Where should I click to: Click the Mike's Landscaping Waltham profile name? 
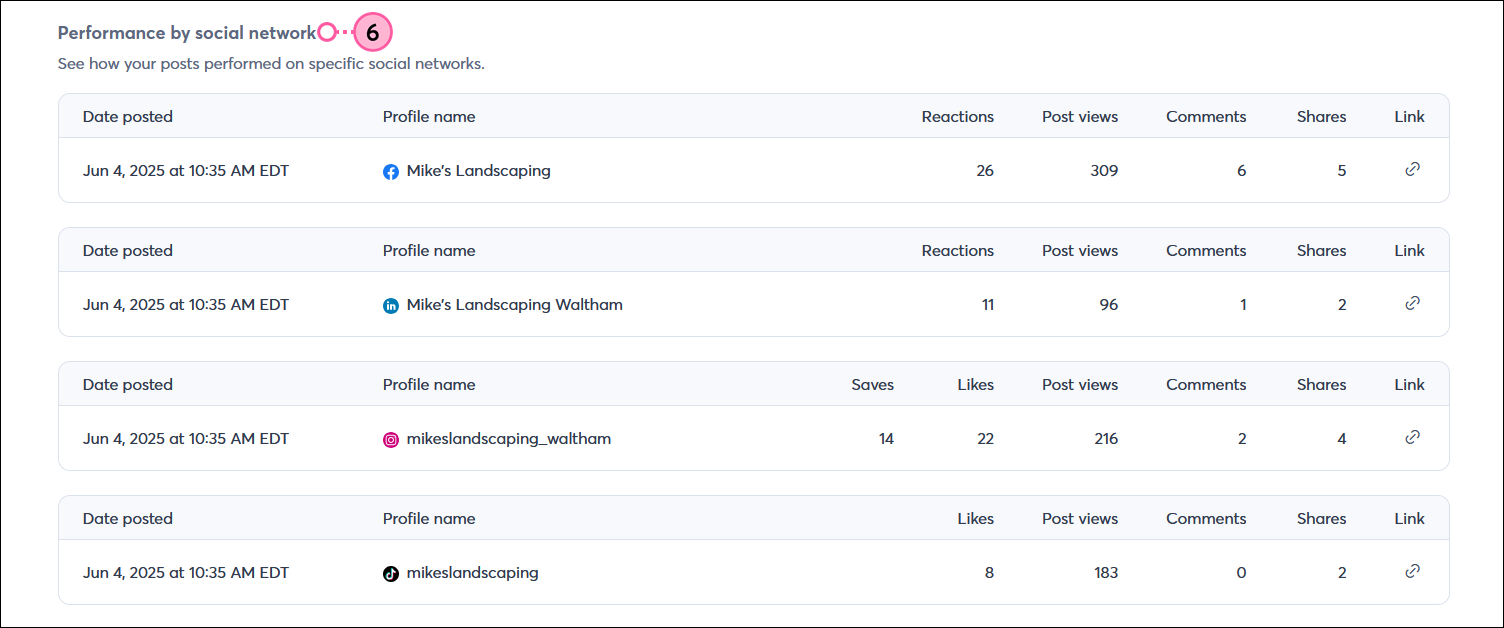pyautogui.click(x=514, y=304)
